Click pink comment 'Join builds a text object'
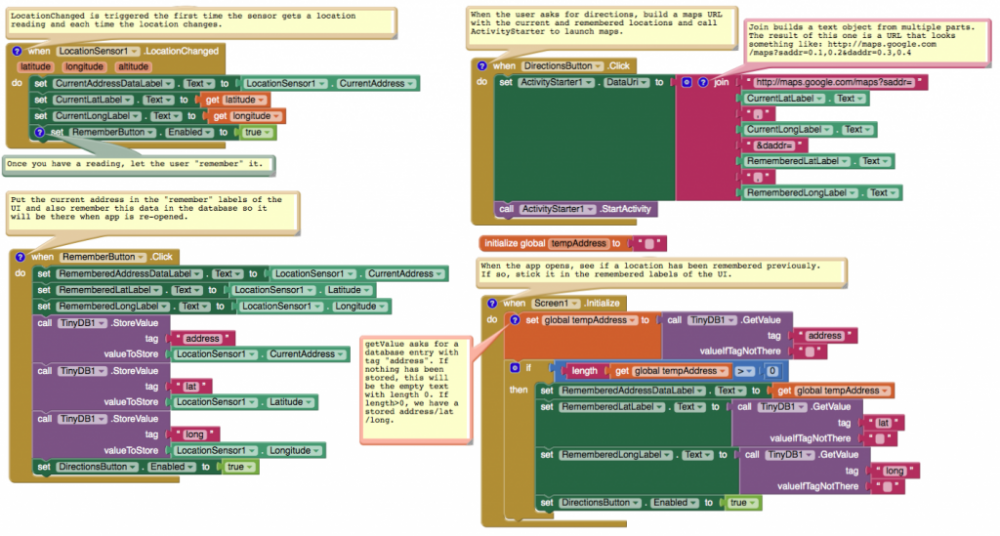The image size is (1000, 536). (867, 41)
